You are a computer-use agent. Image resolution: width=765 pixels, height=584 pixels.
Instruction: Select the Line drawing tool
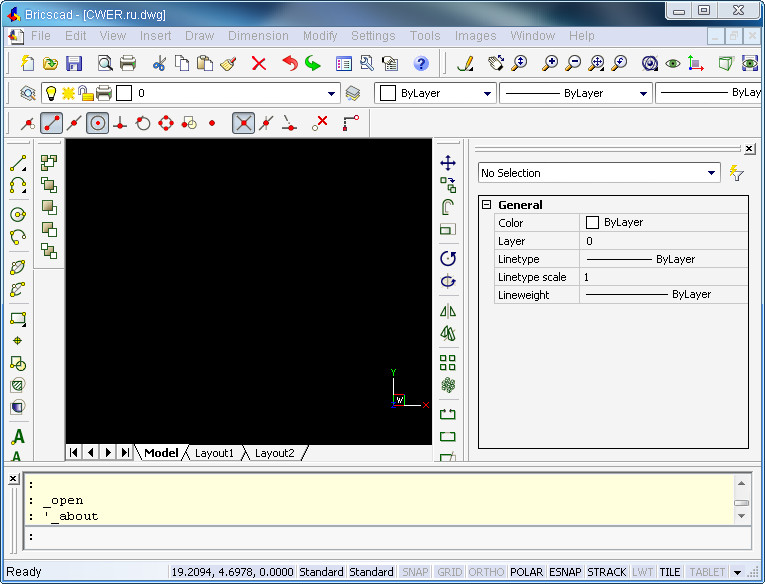[18, 164]
